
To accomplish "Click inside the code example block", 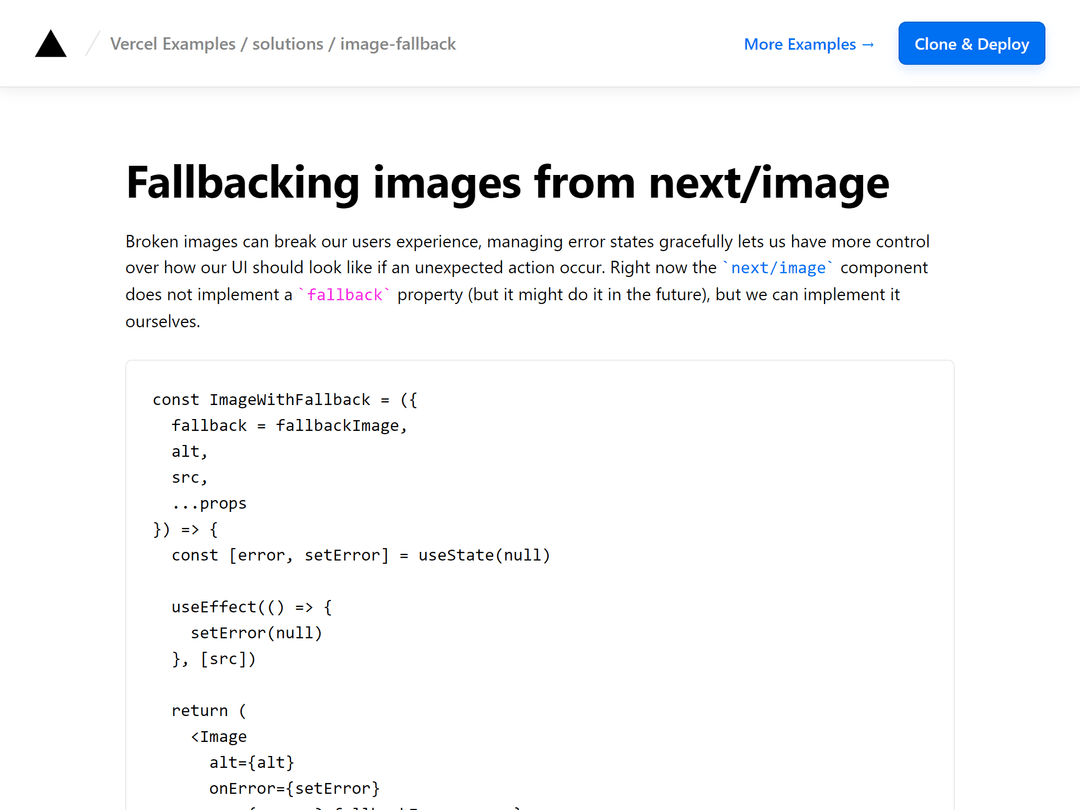I will coord(540,550).
